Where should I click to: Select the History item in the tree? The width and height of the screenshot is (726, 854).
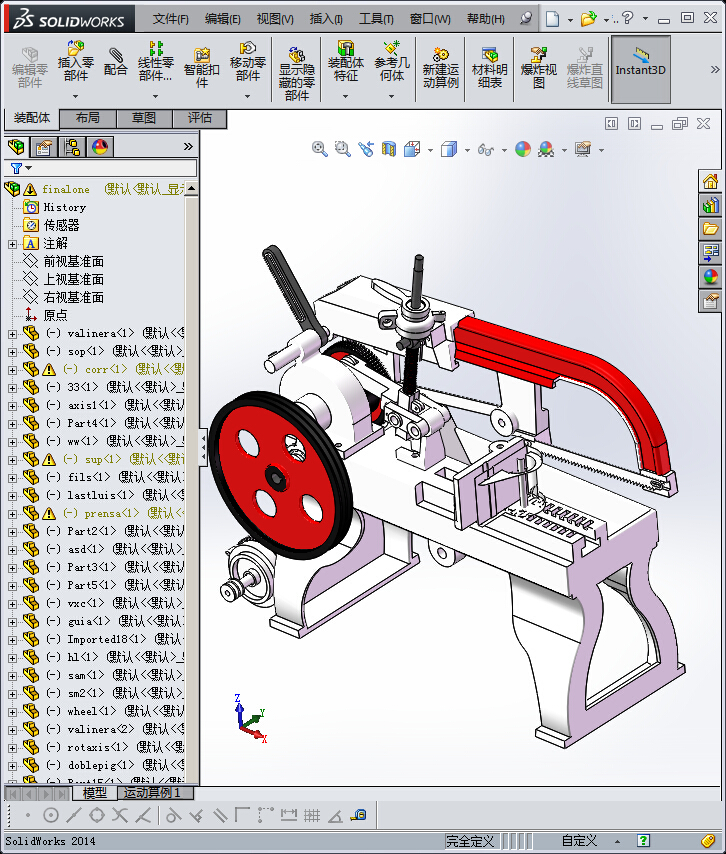pyautogui.click(x=65, y=208)
